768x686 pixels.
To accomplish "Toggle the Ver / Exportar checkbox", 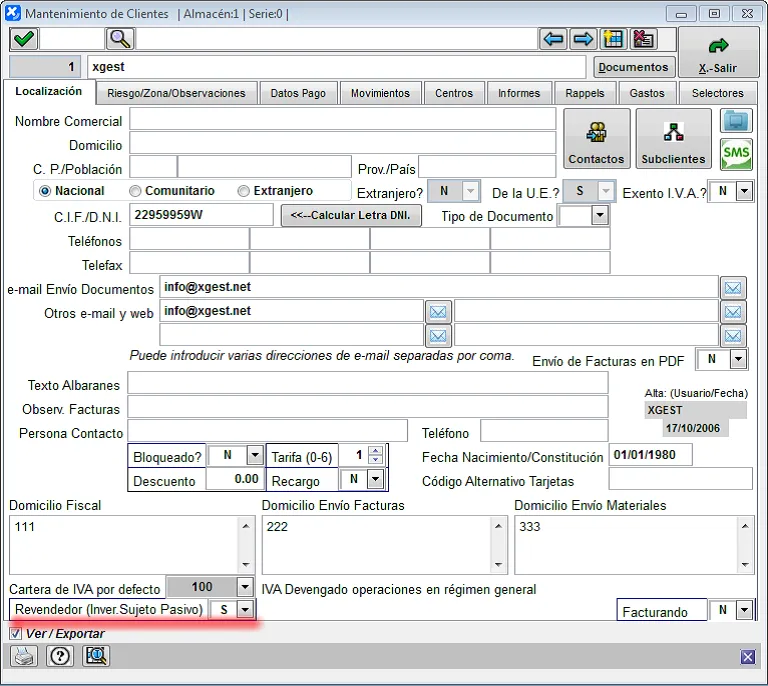I will coord(15,633).
